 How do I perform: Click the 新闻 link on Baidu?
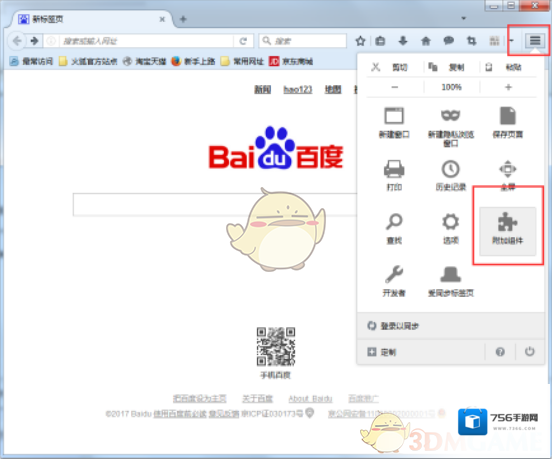point(263,89)
